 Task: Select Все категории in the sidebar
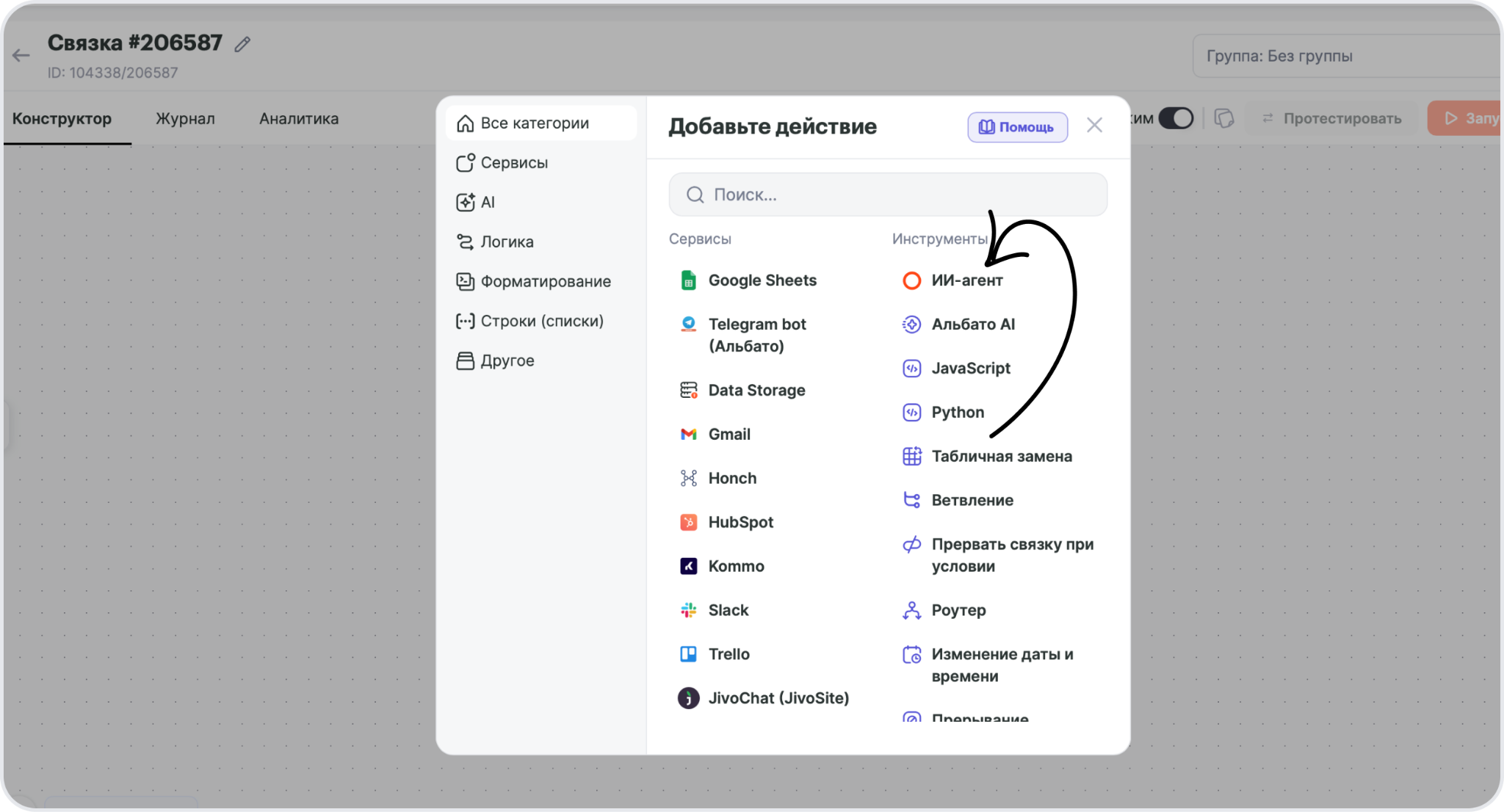(x=541, y=123)
